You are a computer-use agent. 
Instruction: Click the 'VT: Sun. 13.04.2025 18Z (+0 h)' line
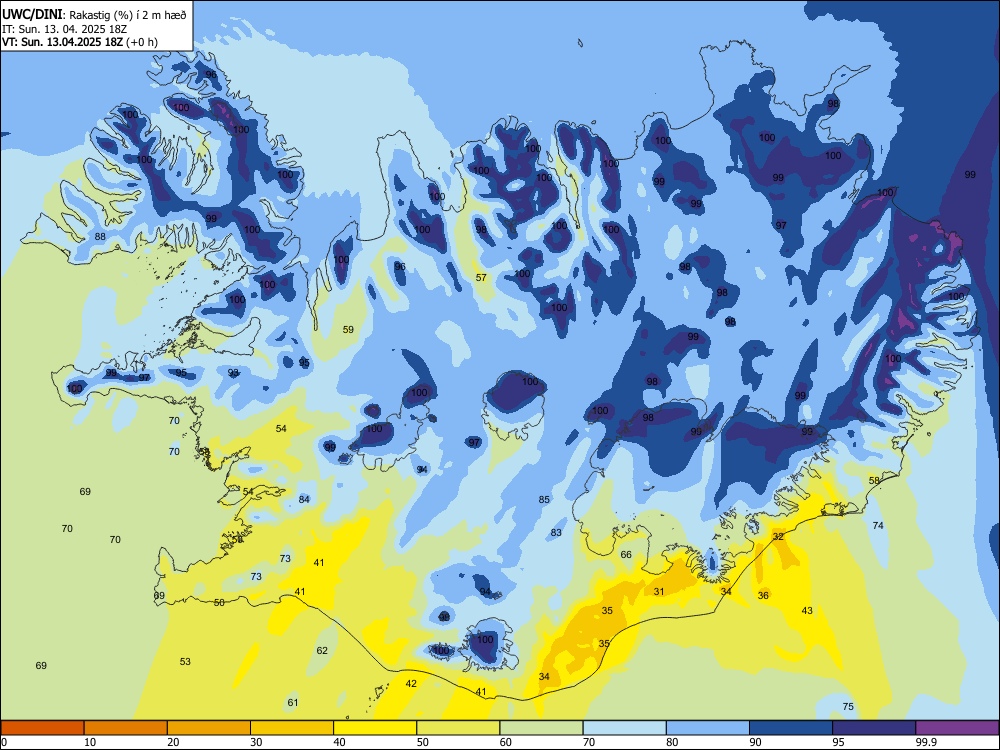tap(80, 42)
